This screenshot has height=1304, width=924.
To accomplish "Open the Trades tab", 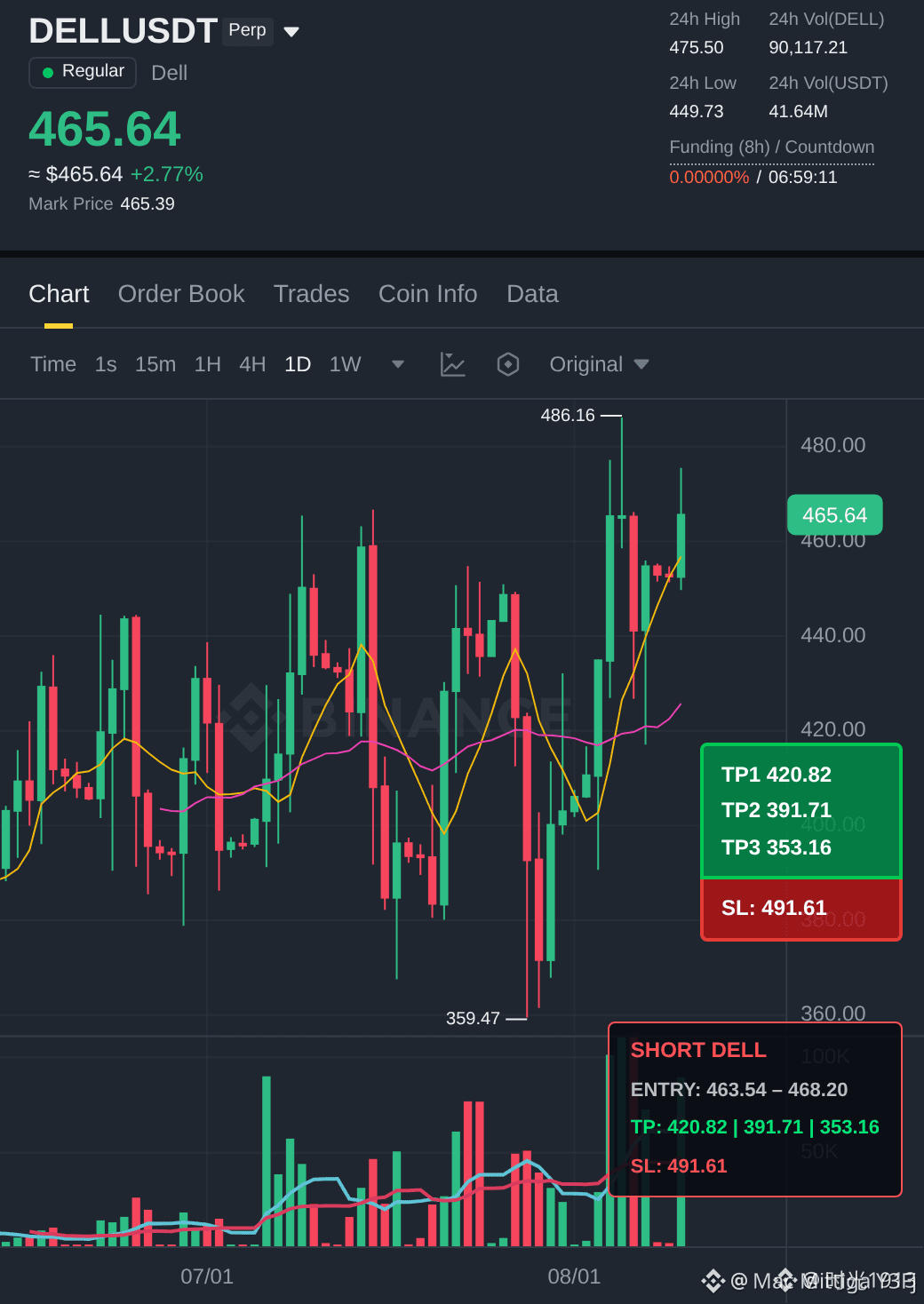I will [311, 294].
